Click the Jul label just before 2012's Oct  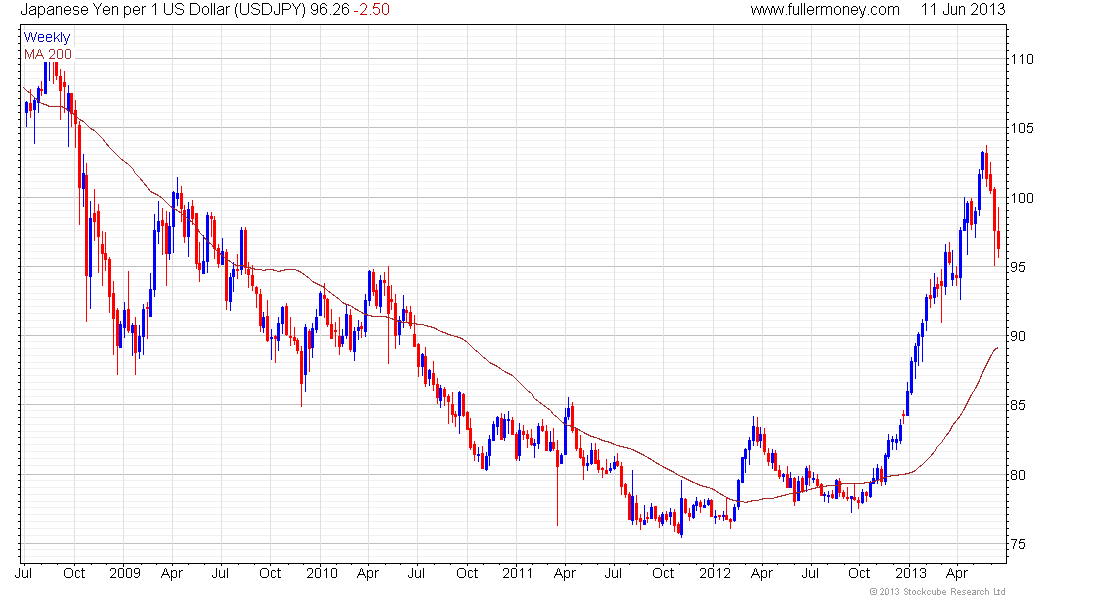click(x=810, y=573)
